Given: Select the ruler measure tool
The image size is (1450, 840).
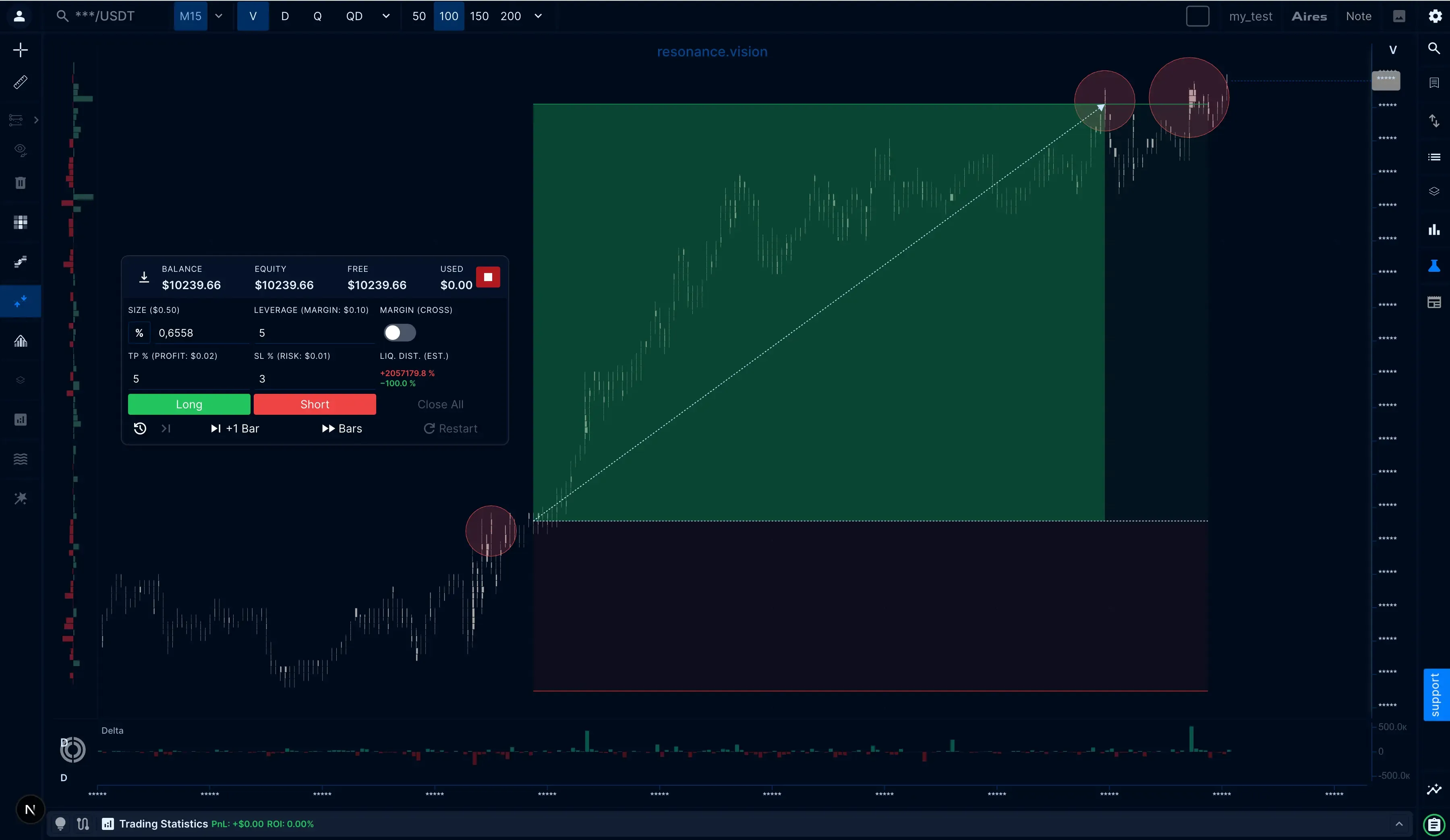Looking at the screenshot, I should click(20, 82).
